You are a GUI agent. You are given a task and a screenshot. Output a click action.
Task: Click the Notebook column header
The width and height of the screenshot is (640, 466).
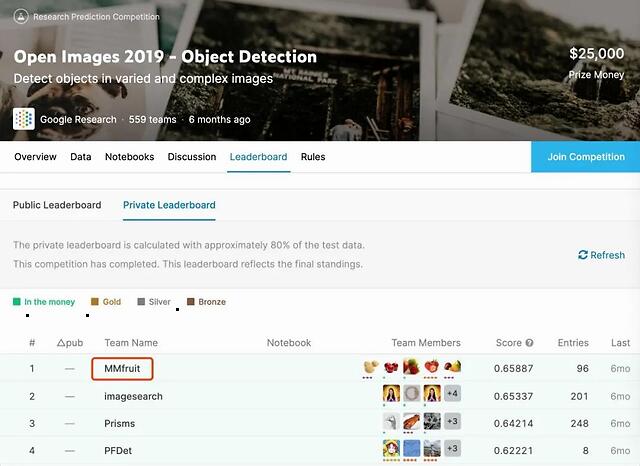289,343
